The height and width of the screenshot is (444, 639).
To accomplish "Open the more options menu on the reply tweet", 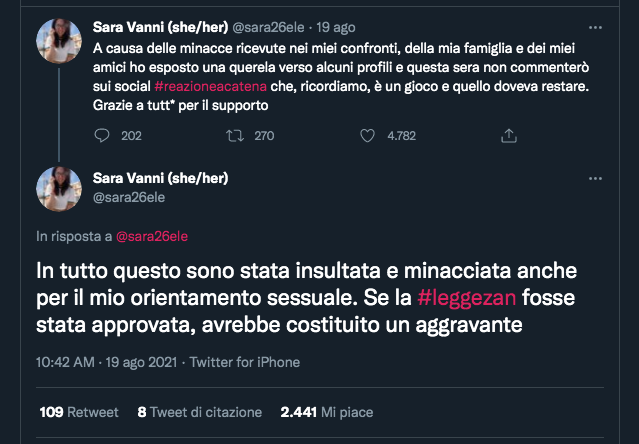I will [x=596, y=179].
